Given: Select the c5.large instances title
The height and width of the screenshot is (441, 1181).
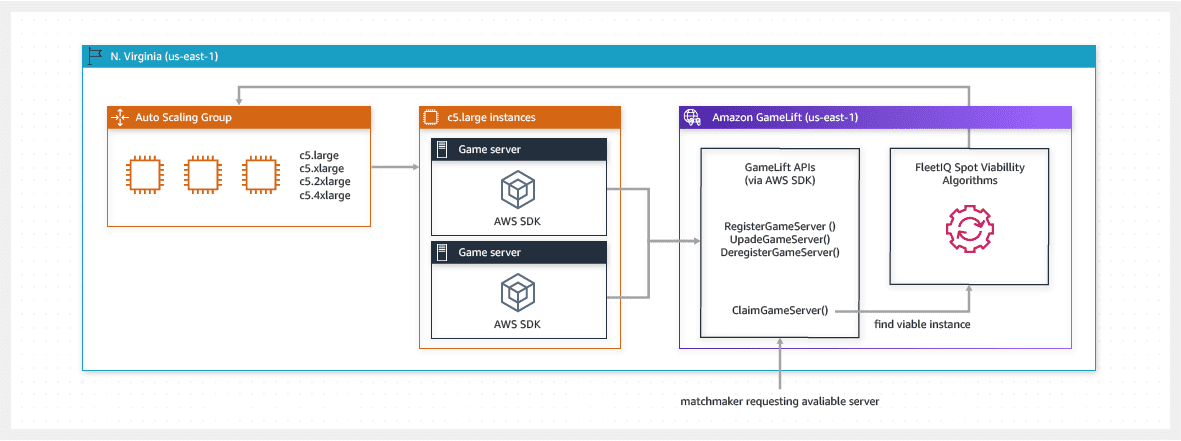Looking at the screenshot, I should (x=490, y=117).
